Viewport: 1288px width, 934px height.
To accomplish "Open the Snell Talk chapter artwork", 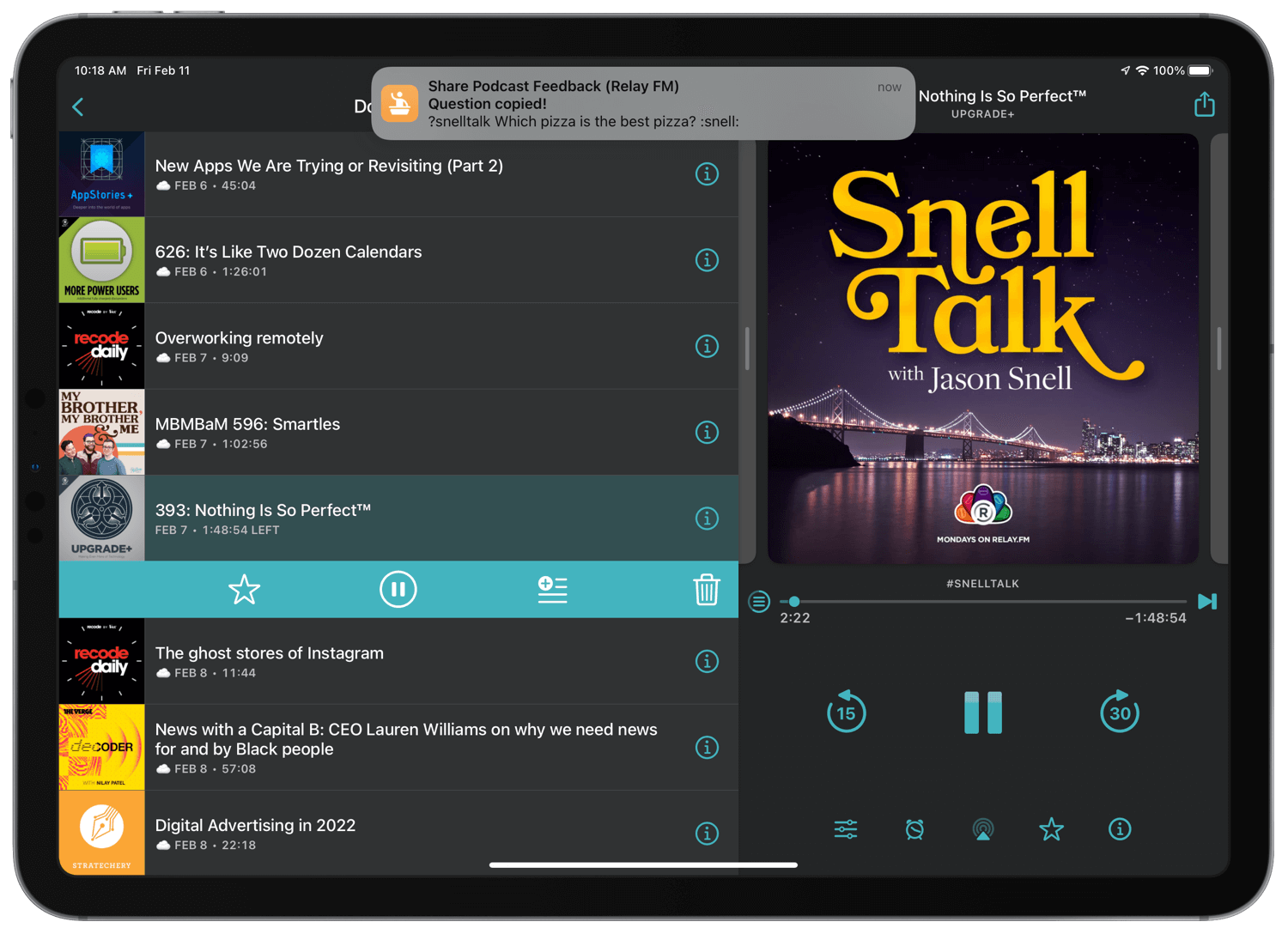I will coord(983,349).
